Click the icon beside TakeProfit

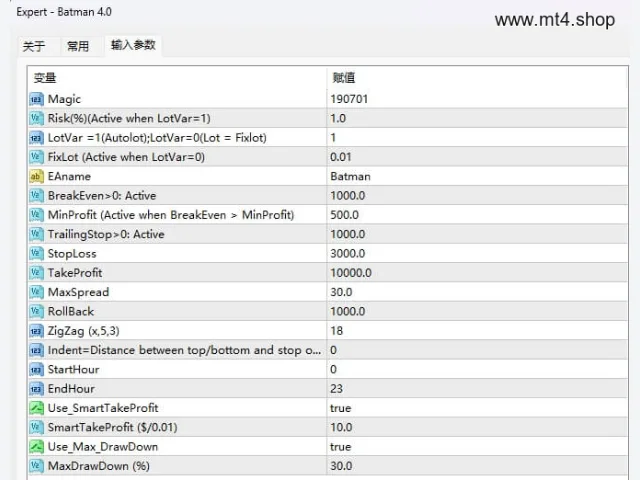pyautogui.click(x=36, y=273)
